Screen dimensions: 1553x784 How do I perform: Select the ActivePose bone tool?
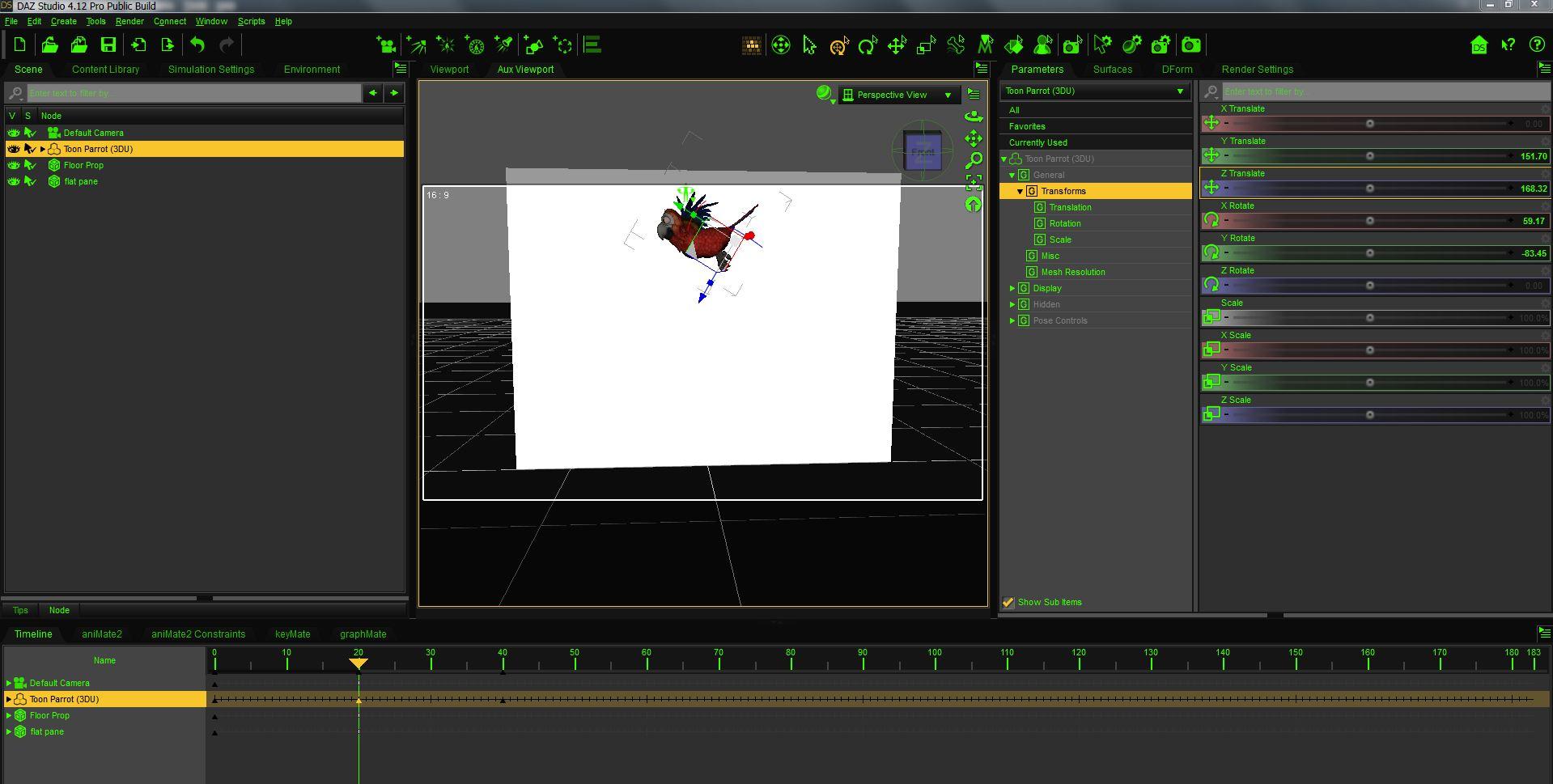956,45
